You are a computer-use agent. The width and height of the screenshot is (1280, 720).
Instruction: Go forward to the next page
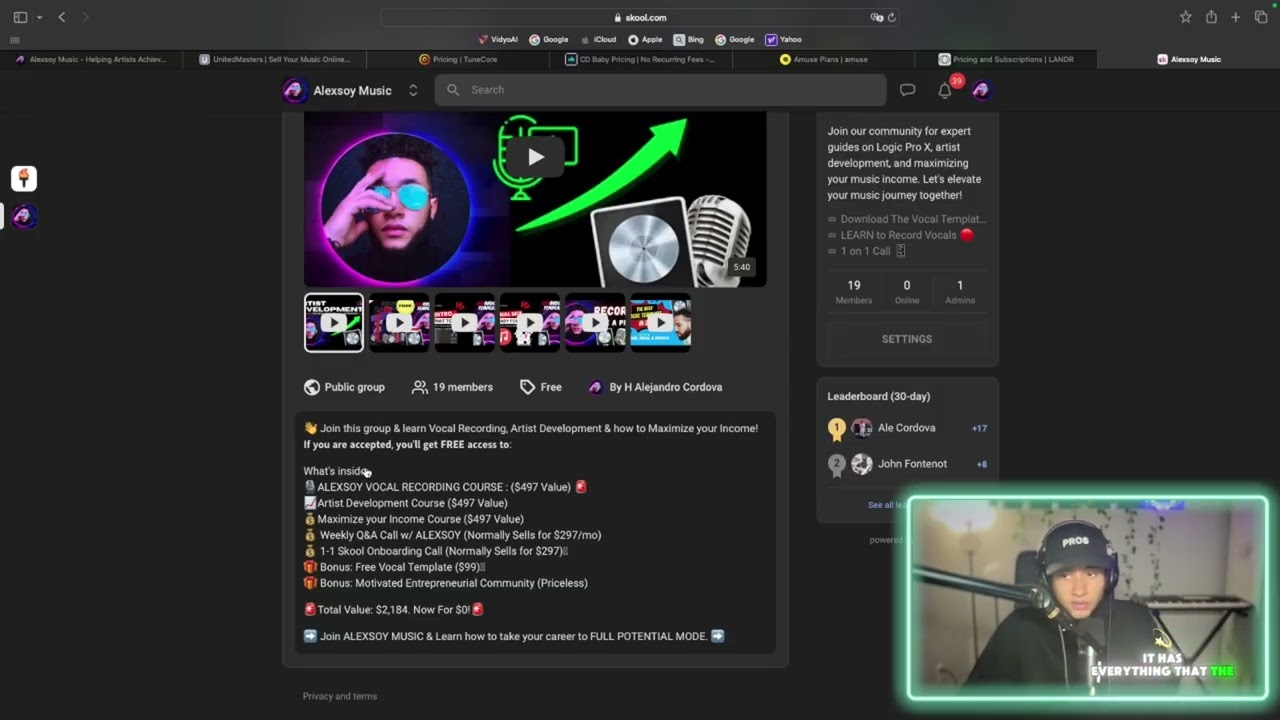pyautogui.click(x=85, y=17)
